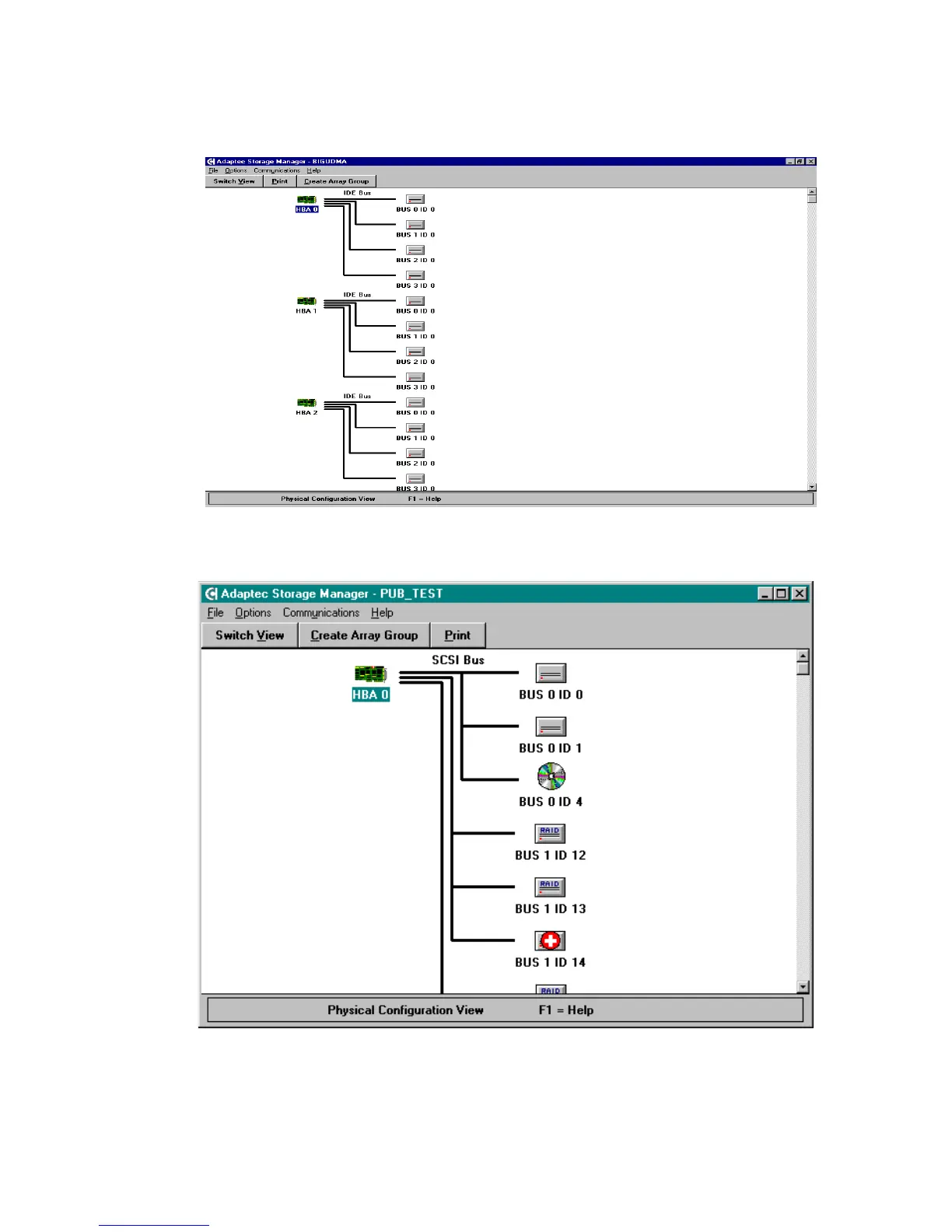Select BUS 2 ID 0 drive under HBA 2, BIGUDMA

click(x=415, y=453)
